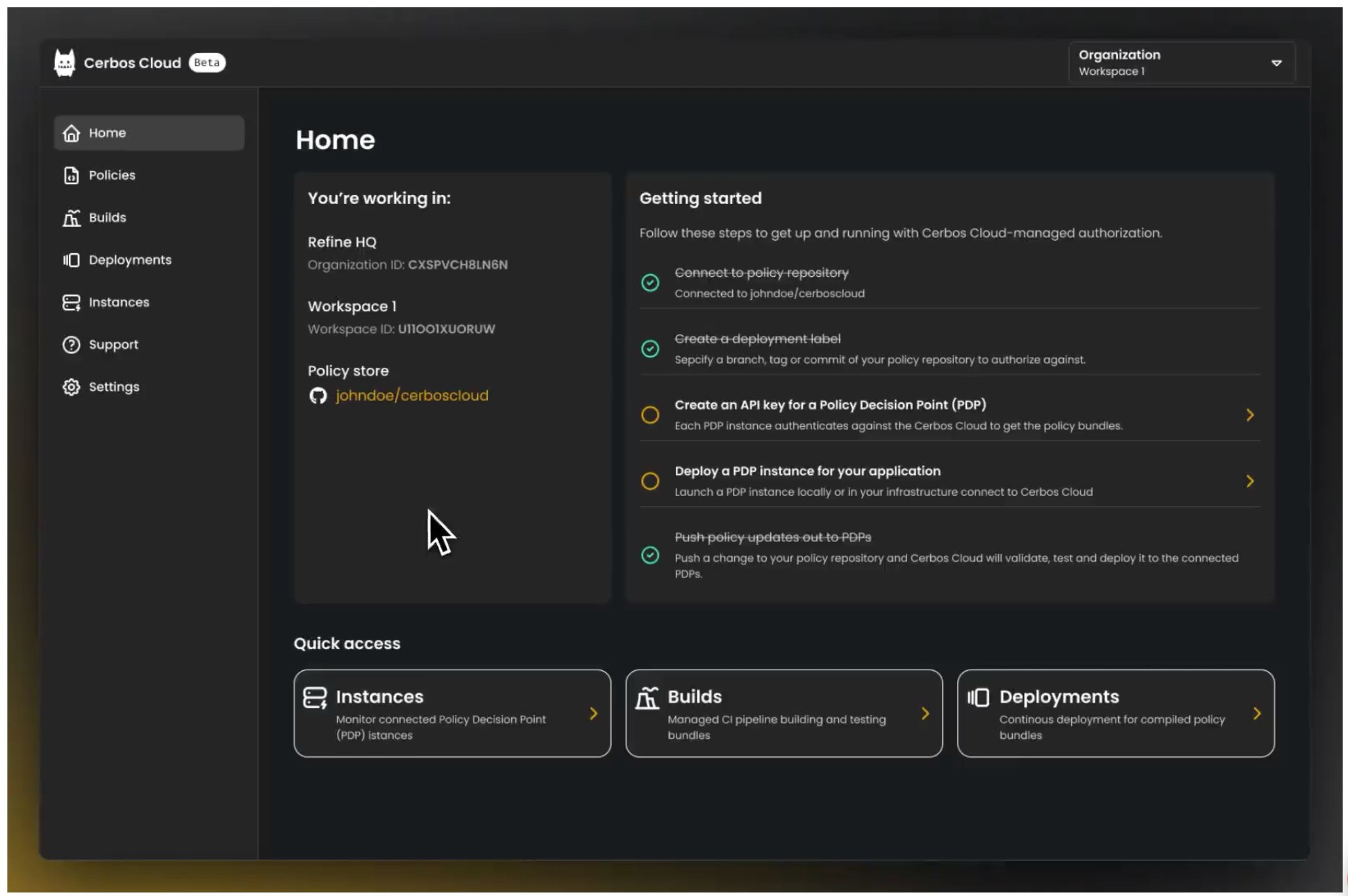This screenshot has width=1348, height=896.
Task: Mark Deploy a PDP instance step complete
Action: pyautogui.click(x=650, y=481)
